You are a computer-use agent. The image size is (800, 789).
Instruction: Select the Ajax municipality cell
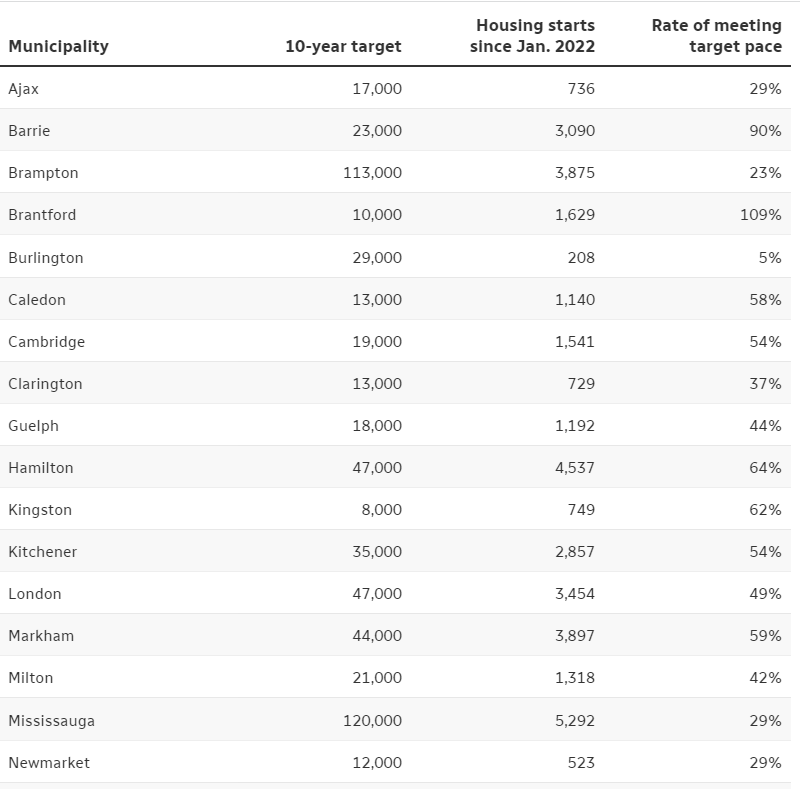coord(24,89)
